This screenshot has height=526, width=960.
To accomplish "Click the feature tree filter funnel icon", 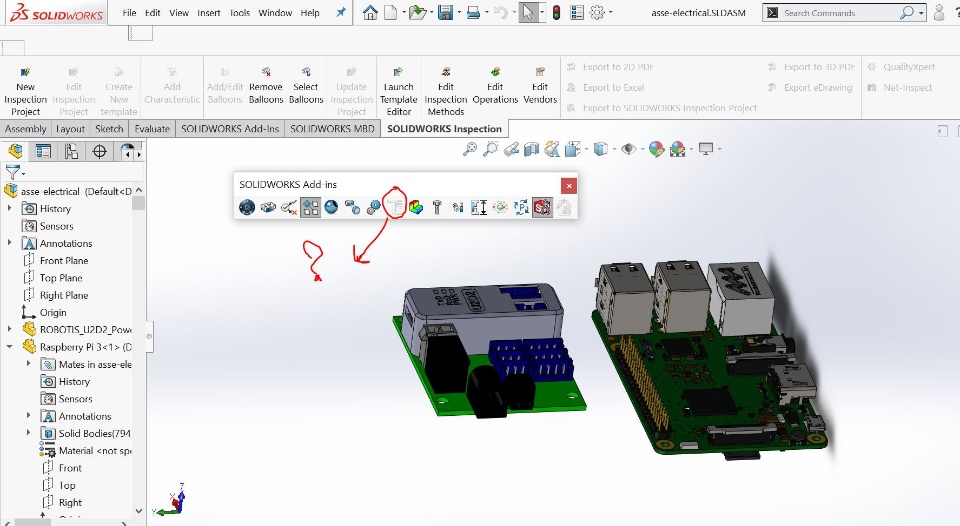I will coord(12,172).
